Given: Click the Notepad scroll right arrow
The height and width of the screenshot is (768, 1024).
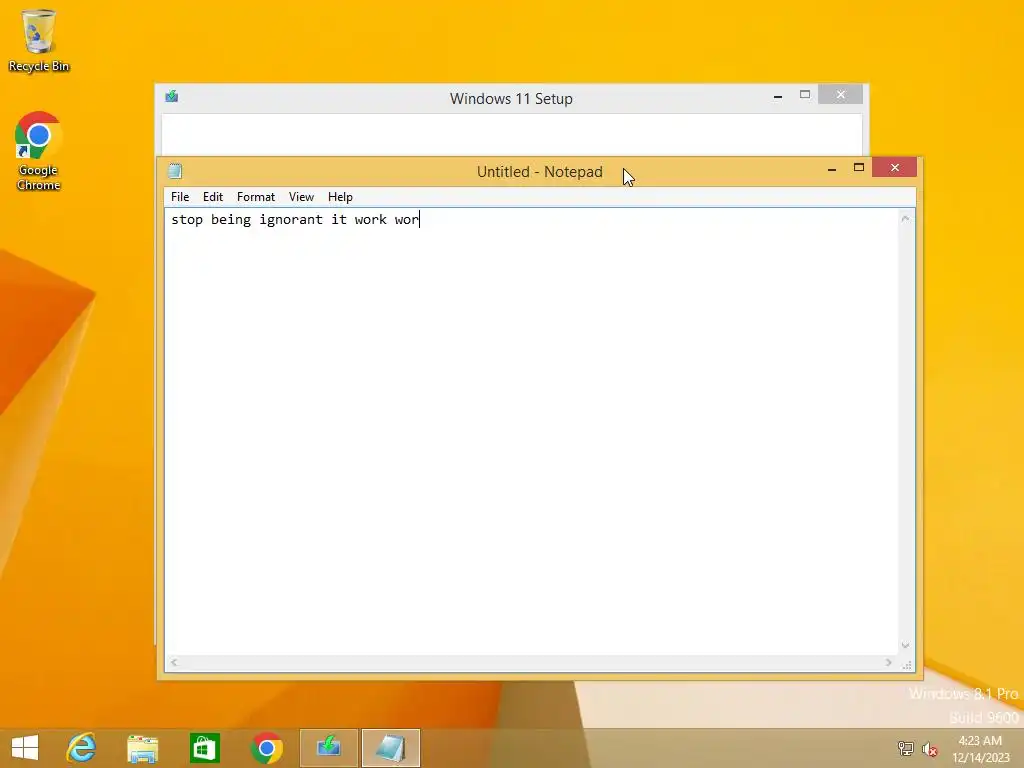Looking at the screenshot, I should click(888, 662).
